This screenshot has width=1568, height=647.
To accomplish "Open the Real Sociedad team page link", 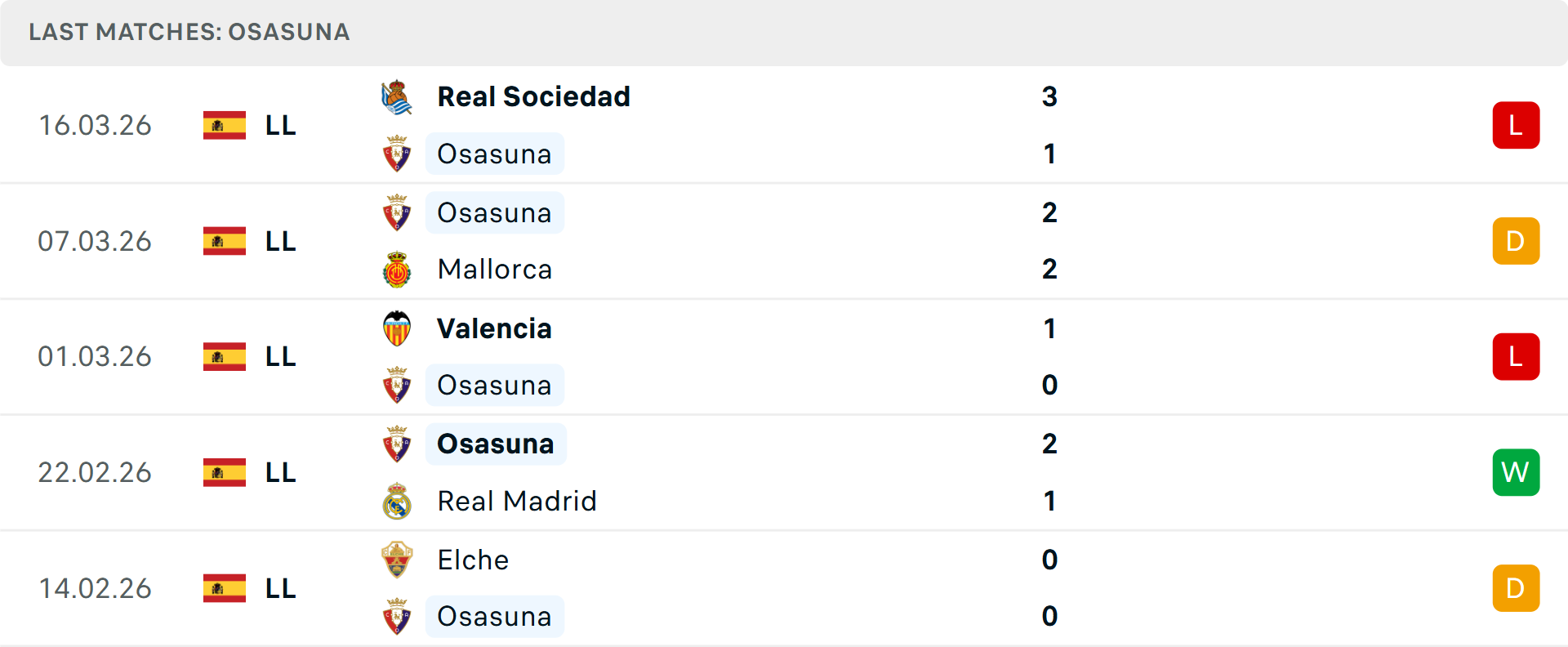I will [x=534, y=96].
